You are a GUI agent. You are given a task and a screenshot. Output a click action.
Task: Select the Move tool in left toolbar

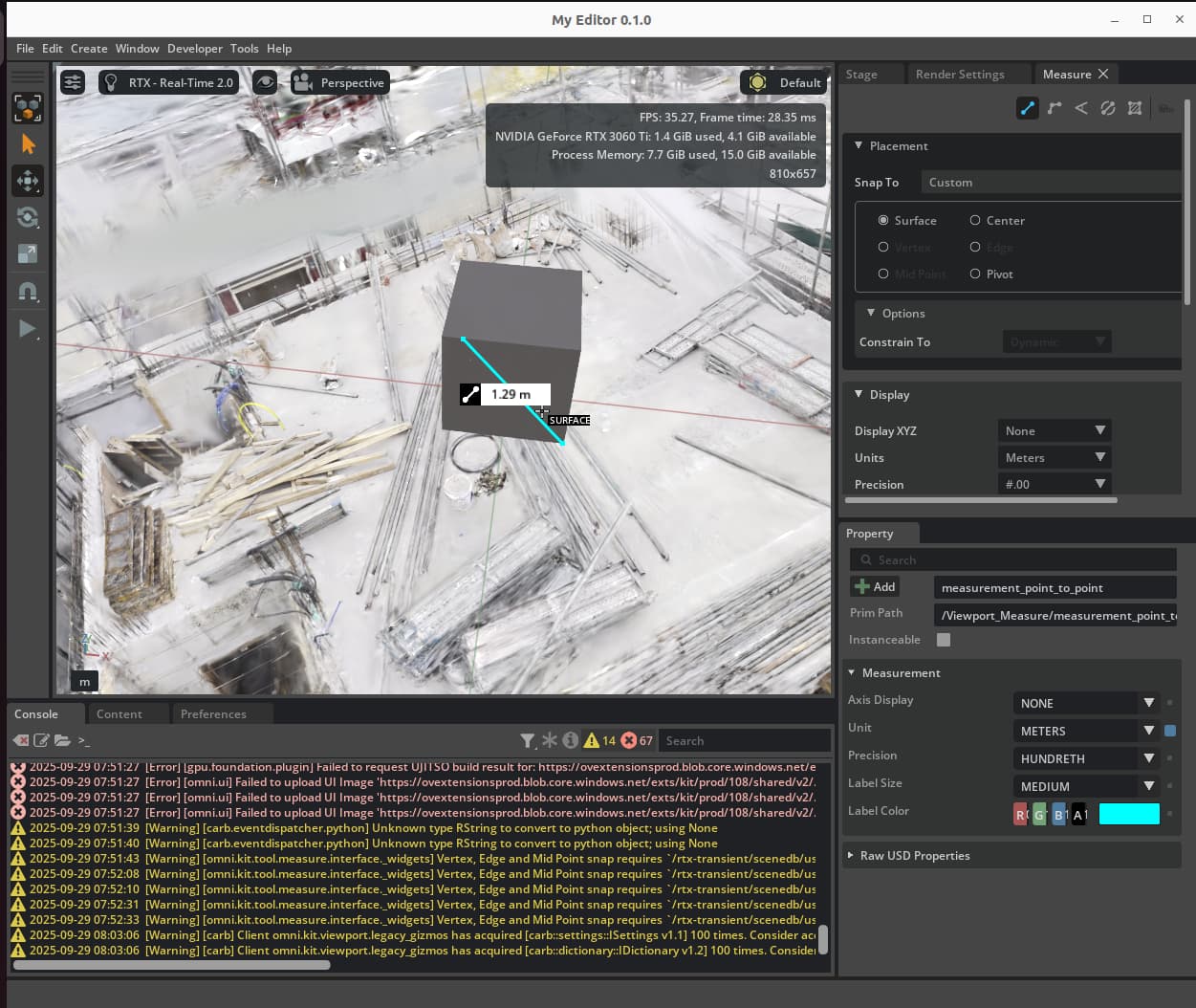pyautogui.click(x=28, y=181)
